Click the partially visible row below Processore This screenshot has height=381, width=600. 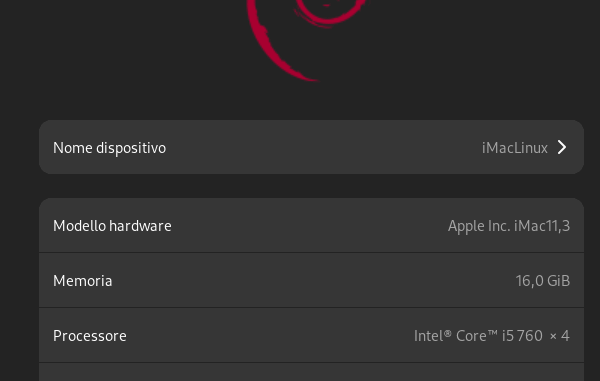coord(311,372)
